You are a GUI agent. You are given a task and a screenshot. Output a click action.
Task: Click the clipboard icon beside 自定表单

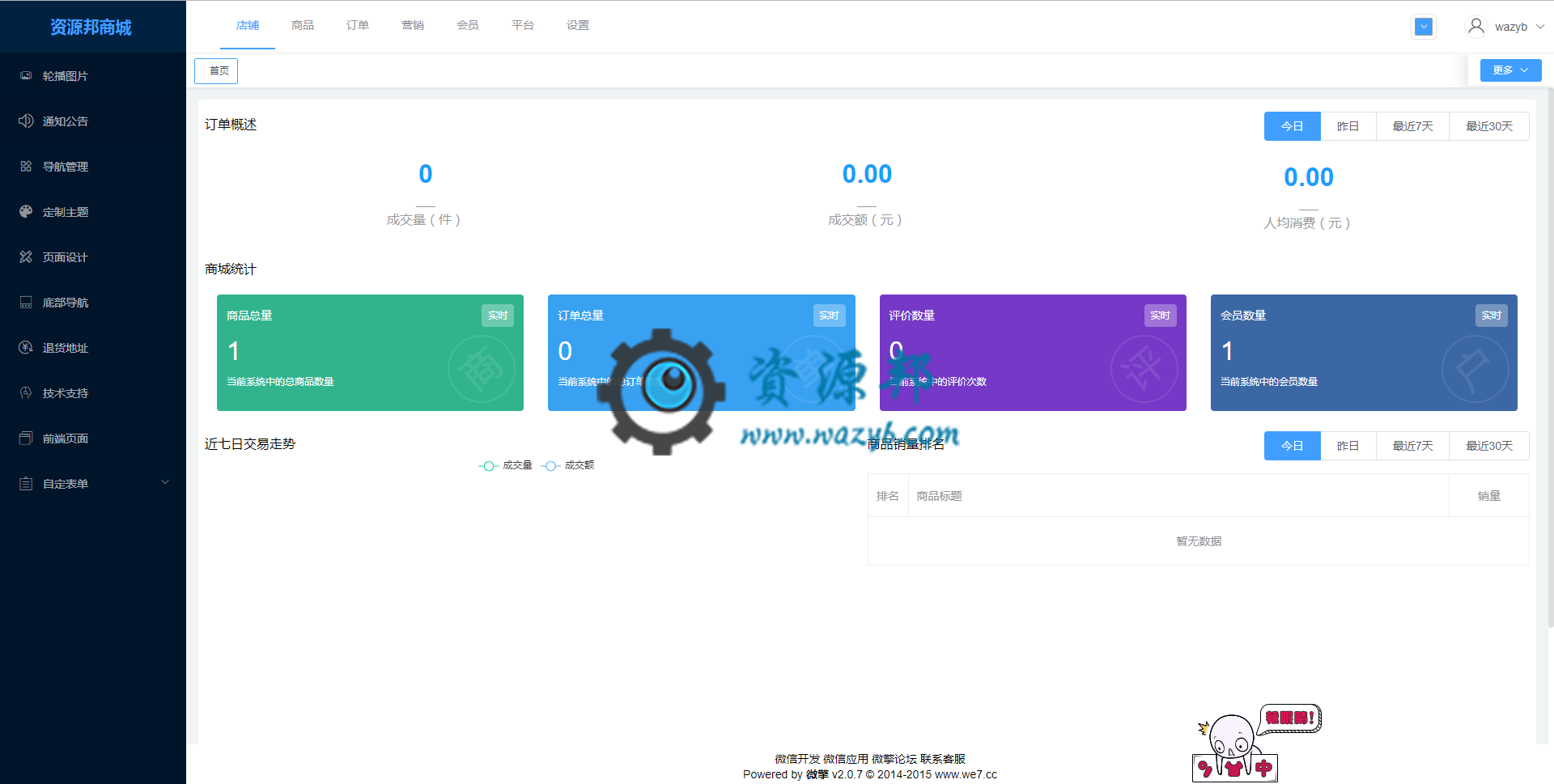[26, 483]
